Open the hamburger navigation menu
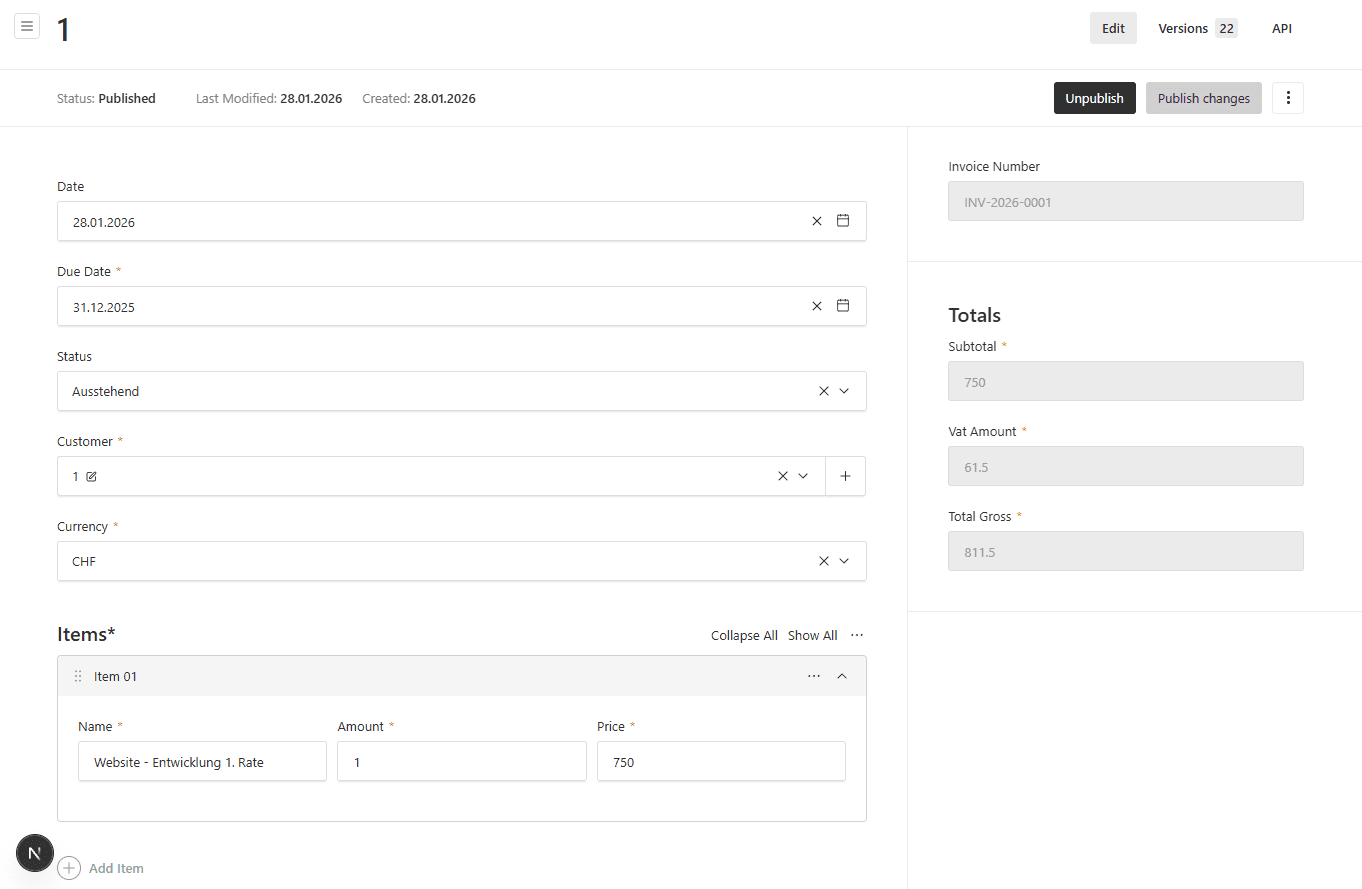1362x889 pixels. pyautogui.click(x=27, y=26)
